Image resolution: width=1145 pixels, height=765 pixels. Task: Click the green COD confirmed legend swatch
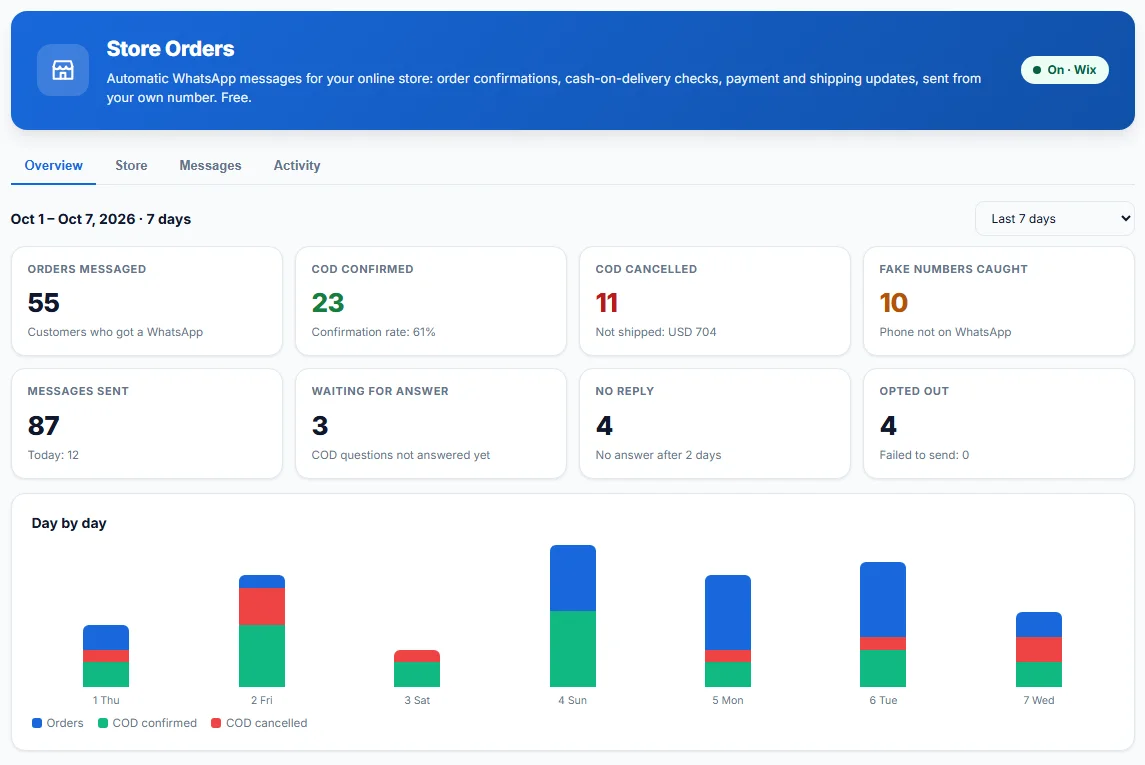pos(103,723)
